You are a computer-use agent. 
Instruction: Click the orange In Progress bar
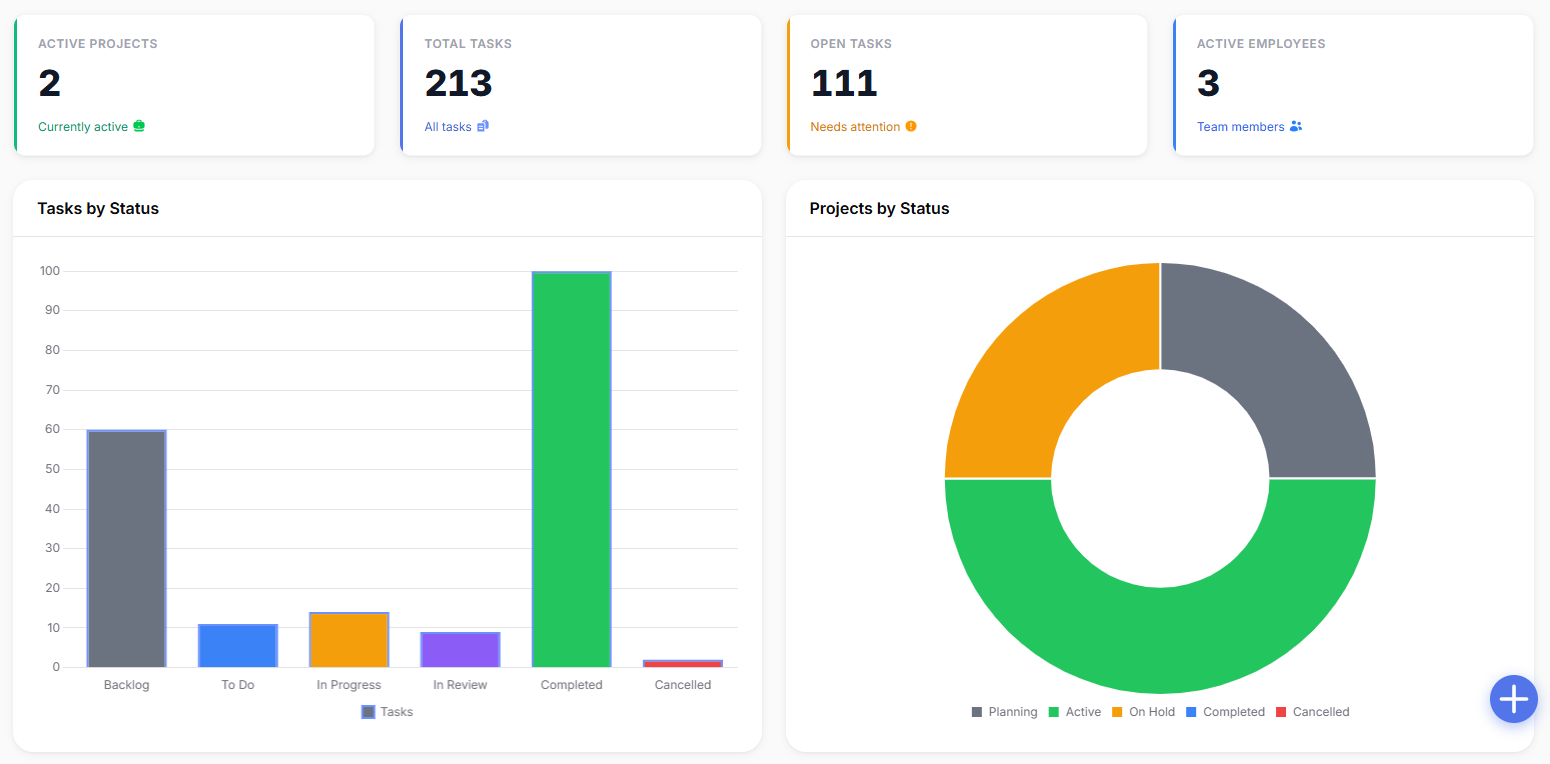pos(349,640)
